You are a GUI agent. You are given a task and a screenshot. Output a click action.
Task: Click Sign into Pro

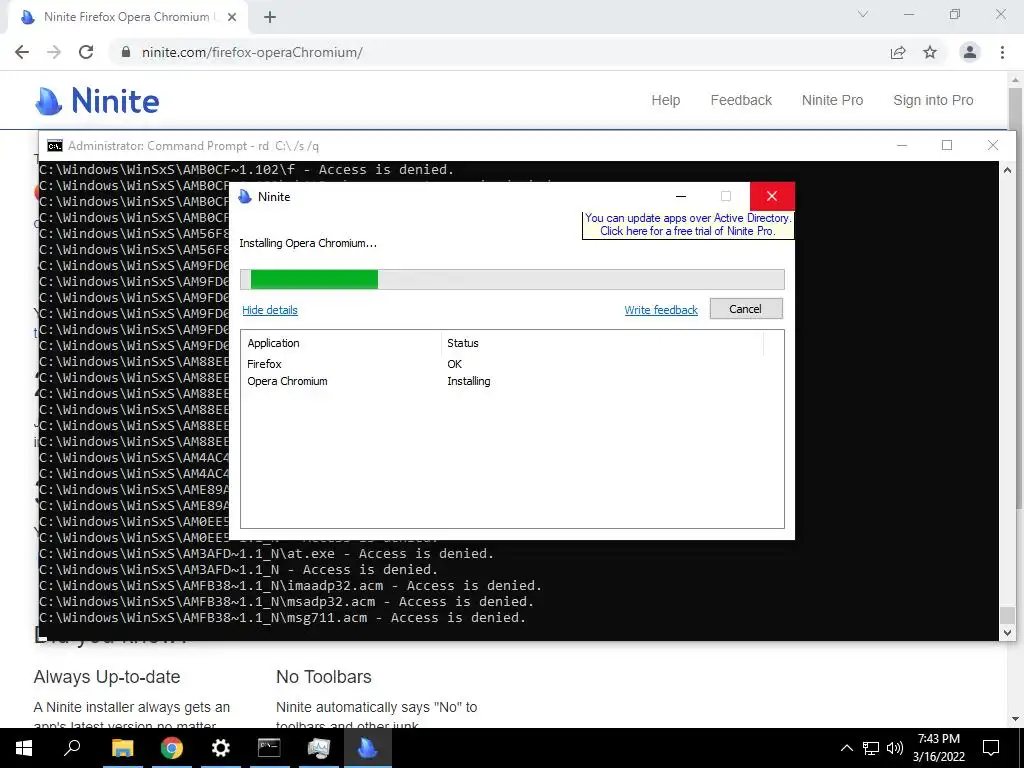click(x=933, y=100)
